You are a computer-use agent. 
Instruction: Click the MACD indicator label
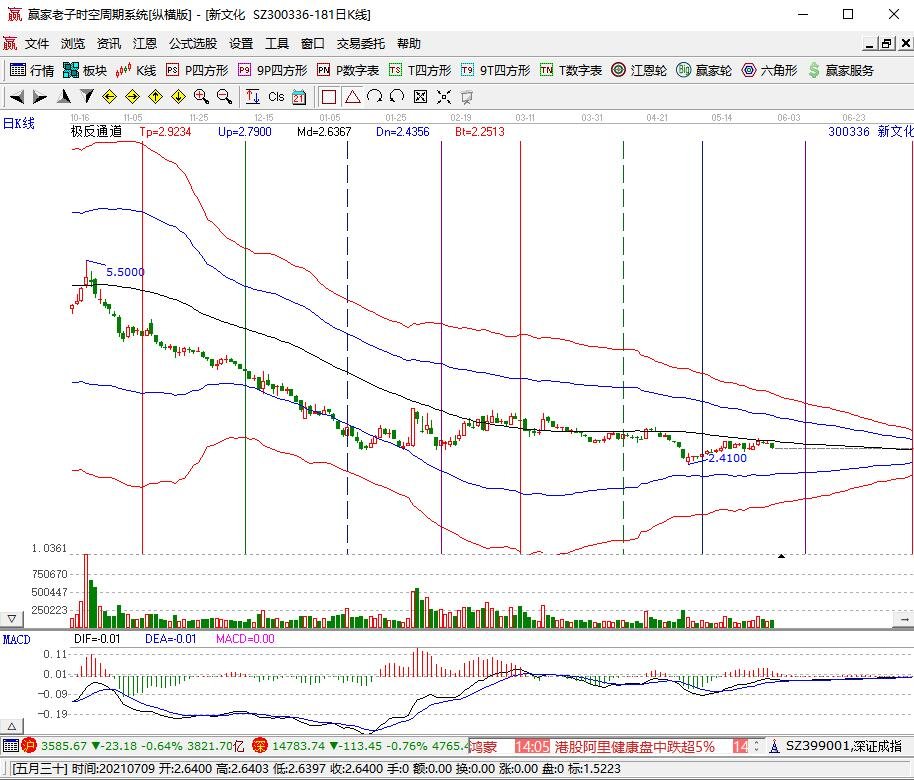16,640
